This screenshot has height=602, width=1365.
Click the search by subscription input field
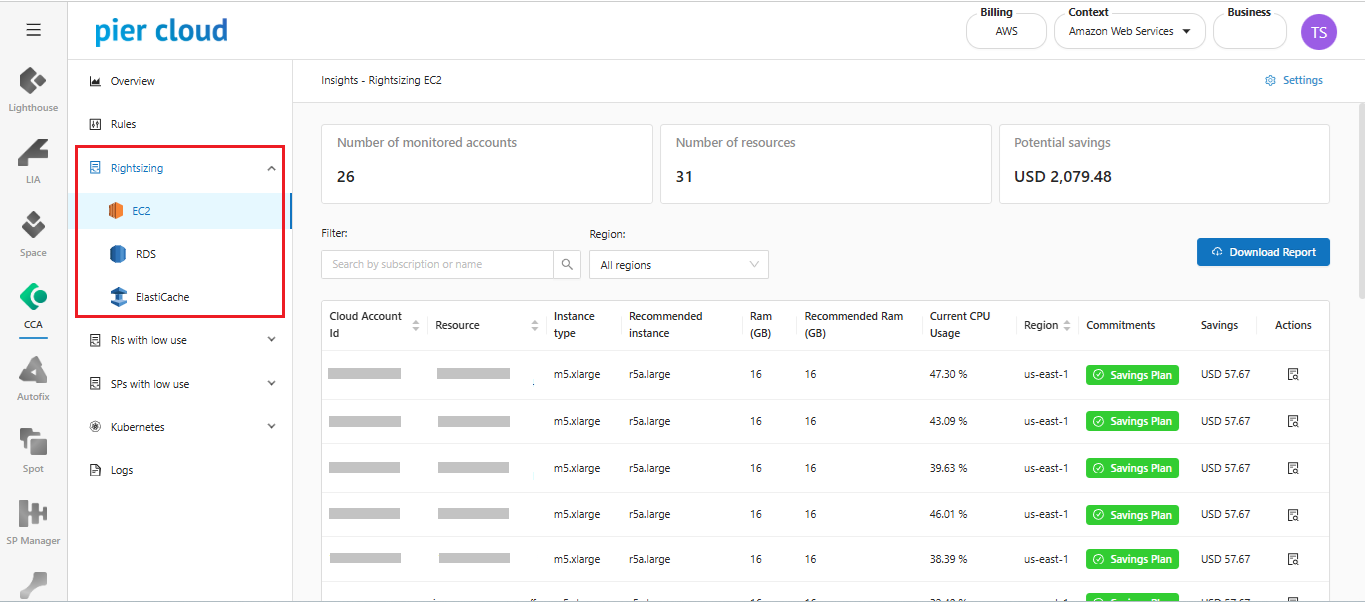click(437, 264)
